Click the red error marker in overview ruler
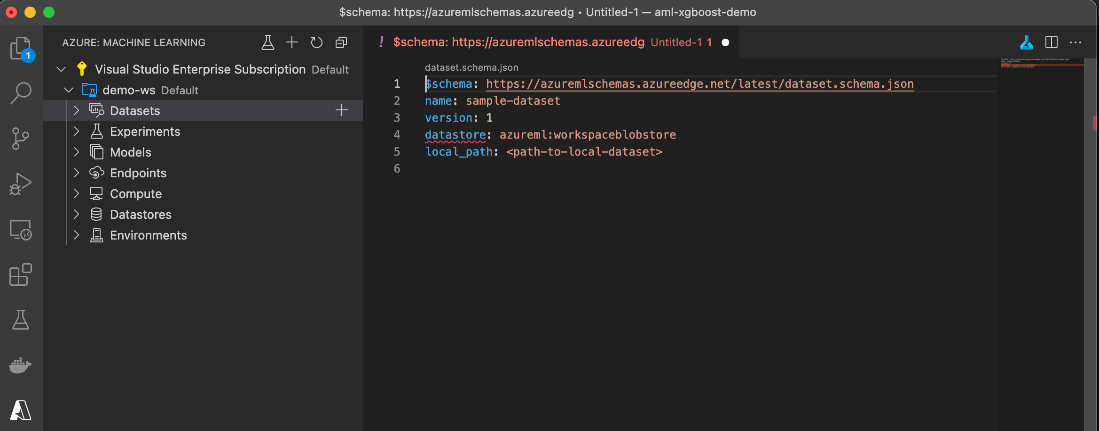Viewport: 1099px width, 431px height. click(1094, 123)
